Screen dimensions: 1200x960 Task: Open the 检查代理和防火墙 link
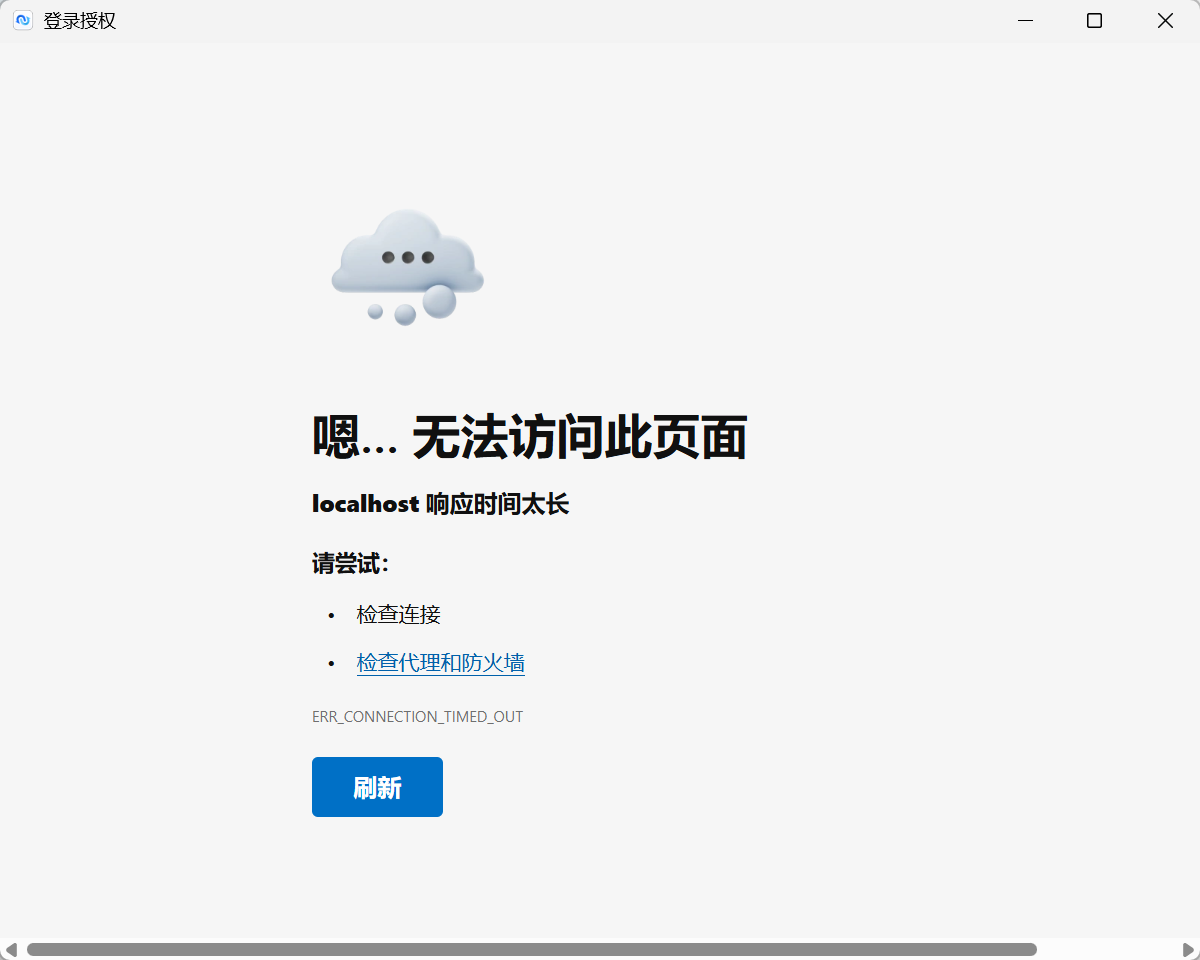(x=441, y=663)
